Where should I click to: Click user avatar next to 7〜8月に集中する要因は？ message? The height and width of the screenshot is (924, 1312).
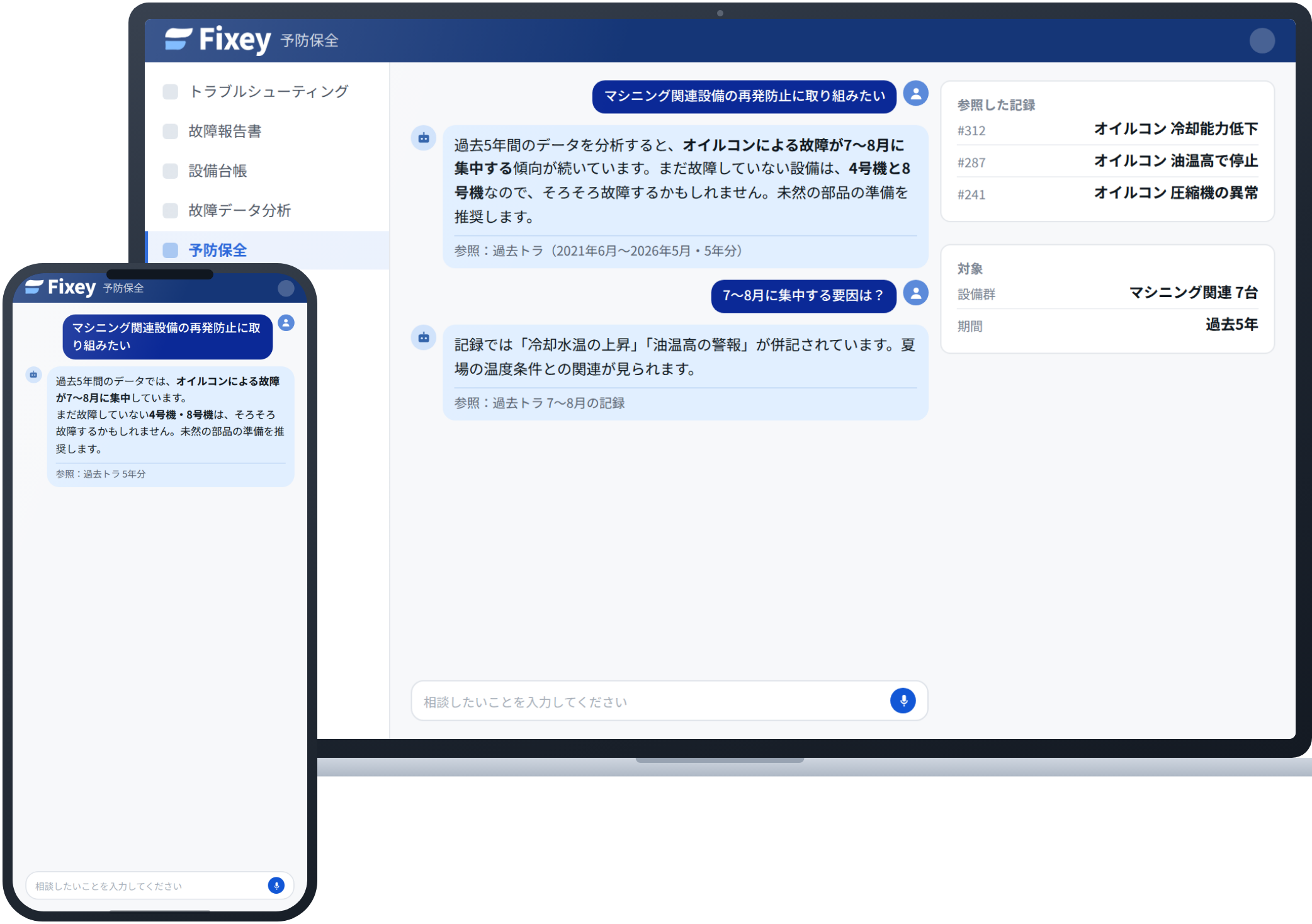click(915, 293)
